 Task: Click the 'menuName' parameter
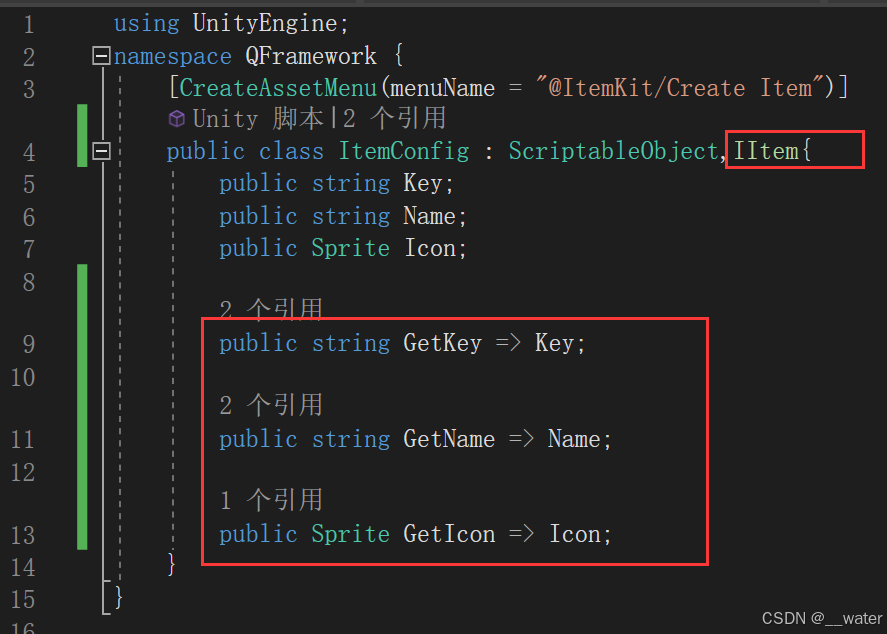pyautogui.click(x=442, y=88)
